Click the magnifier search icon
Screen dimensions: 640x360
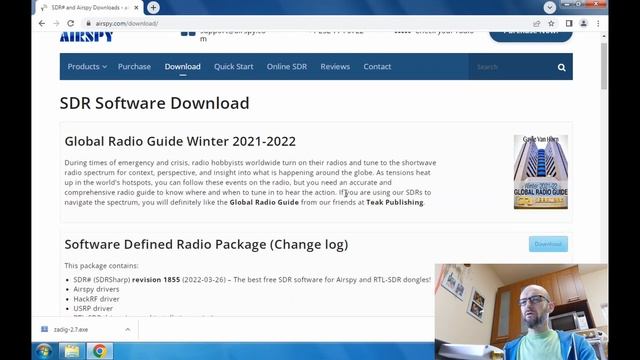click(562, 67)
